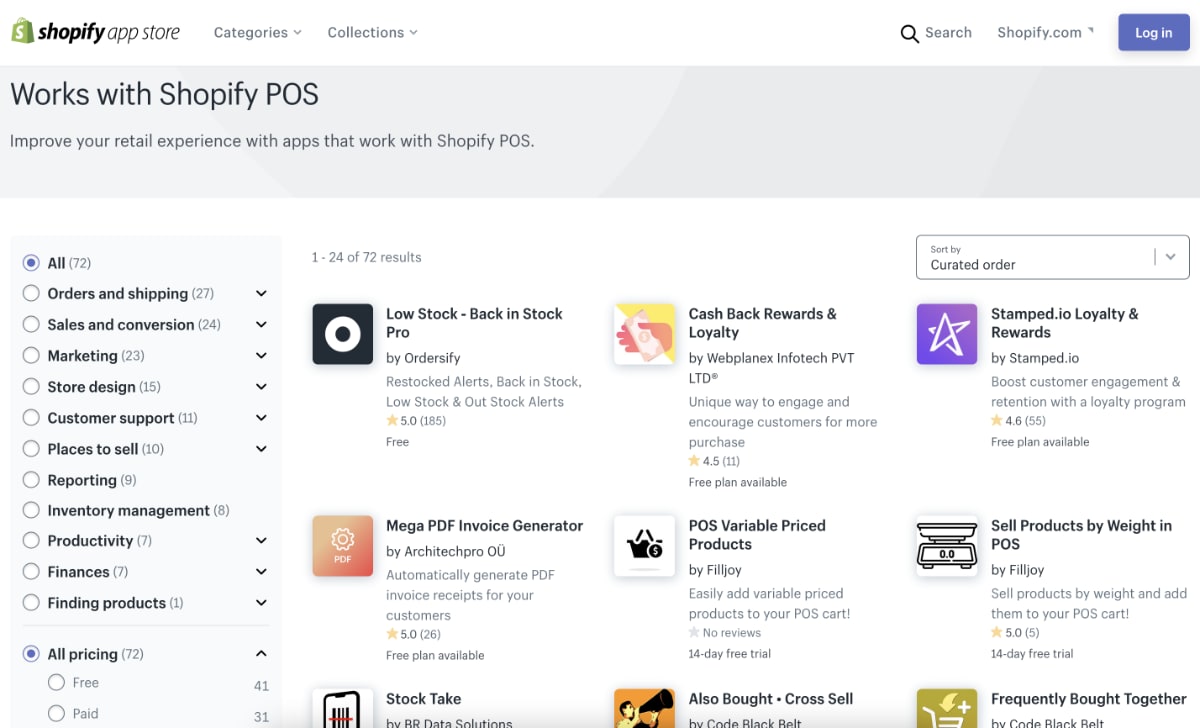Open the Categories menu
This screenshot has width=1200, height=728.
tap(257, 32)
